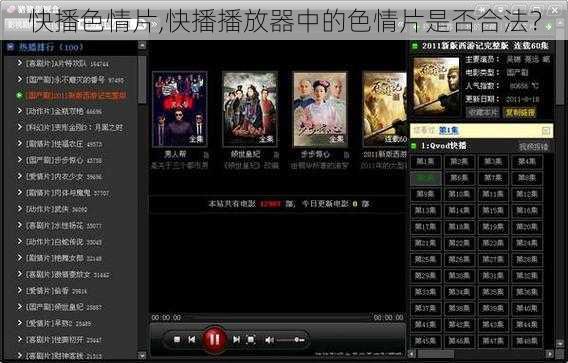Click the red pause button
Screen dimensions: 568x363
tap(214, 339)
